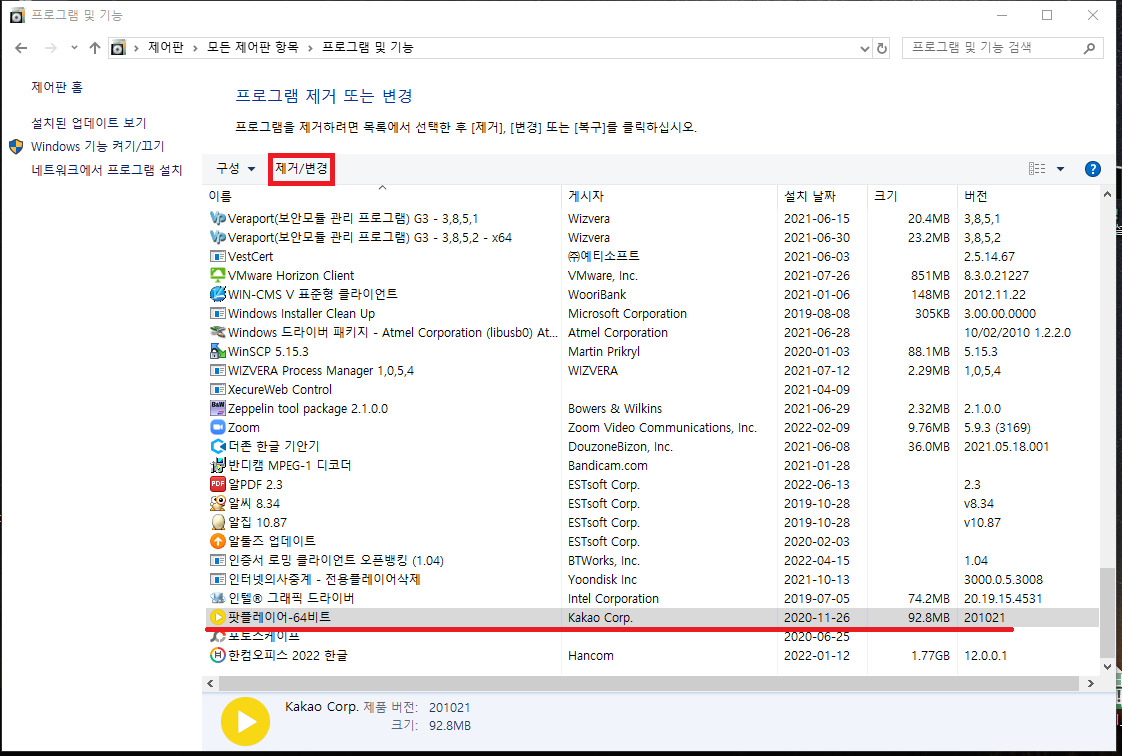Click the horizontal scrollbar right arrow
The width and height of the screenshot is (1122, 756).
pos(1091,684)
